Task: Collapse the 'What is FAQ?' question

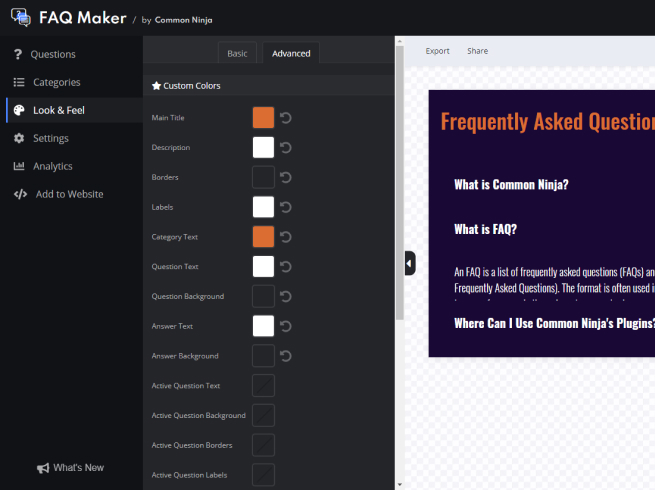Action: pyautogui.click(x=485, y=229)
